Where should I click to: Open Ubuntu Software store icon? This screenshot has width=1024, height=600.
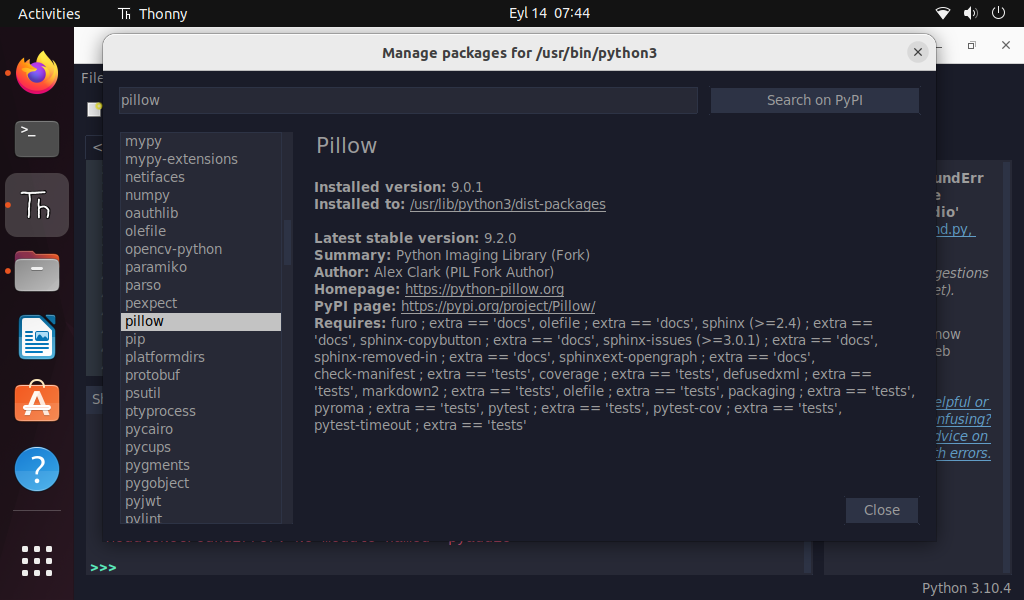(37, 403)
